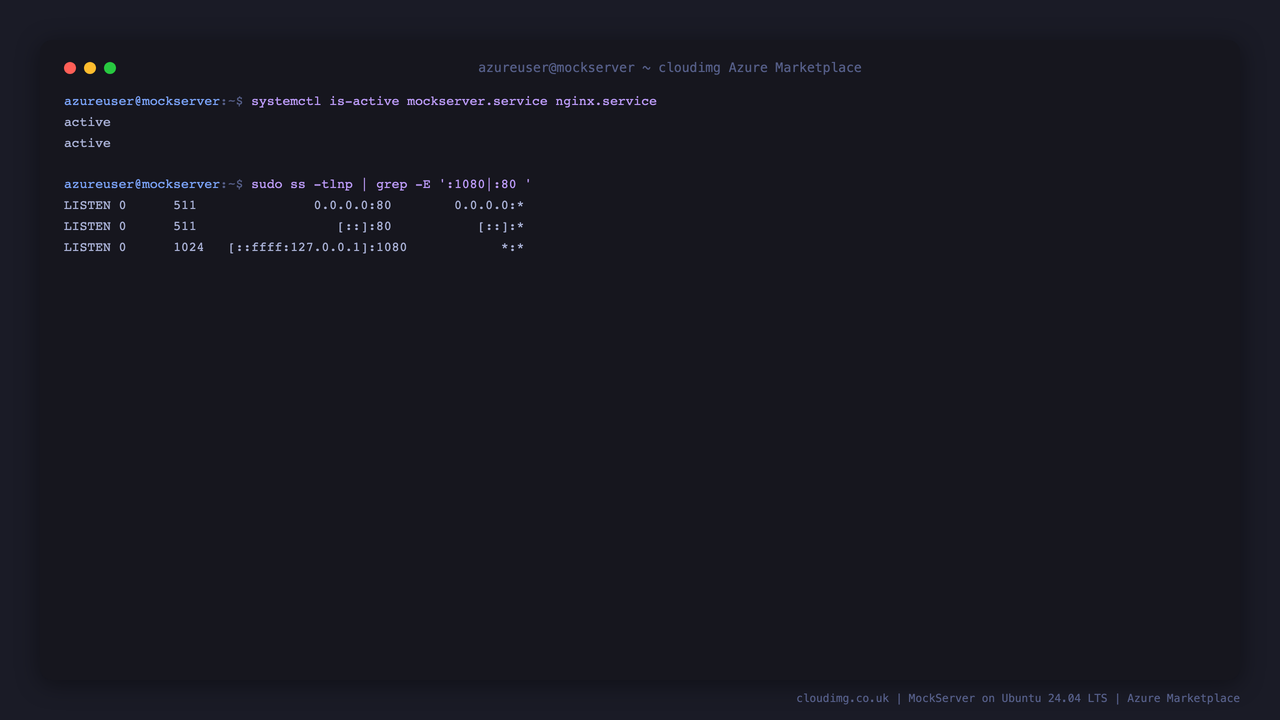Image resolution: width=1280 pixels, height=720 pixels.
Task: Click the '511' value in the [::]:80 row
Action: click(184, 226)
